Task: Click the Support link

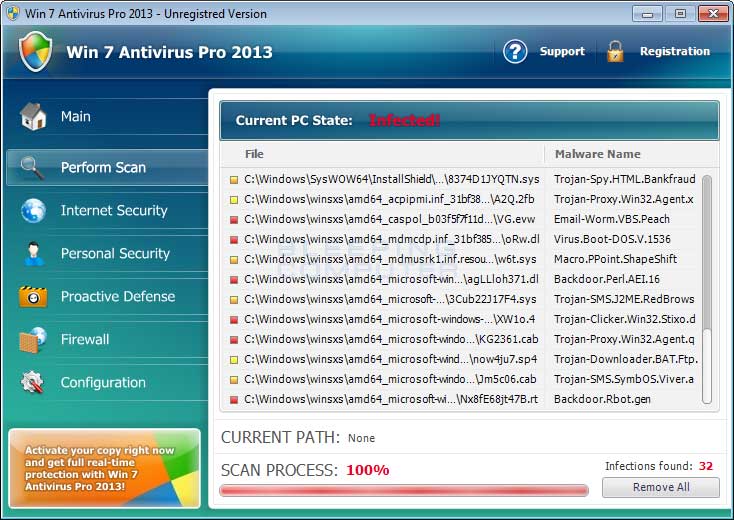Action: pos(562,51)
